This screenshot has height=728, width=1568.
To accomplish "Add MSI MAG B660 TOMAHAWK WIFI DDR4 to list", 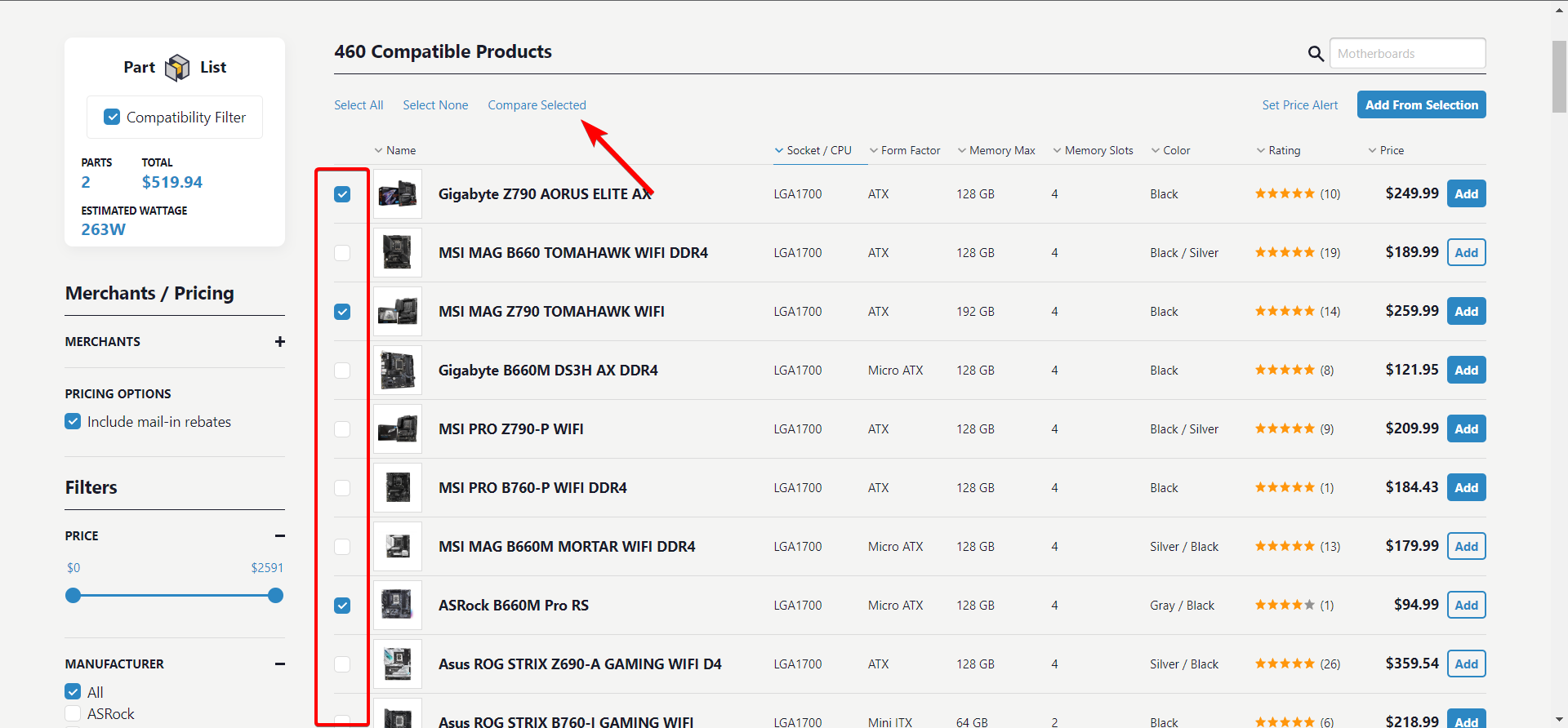I will point(1467,253).
